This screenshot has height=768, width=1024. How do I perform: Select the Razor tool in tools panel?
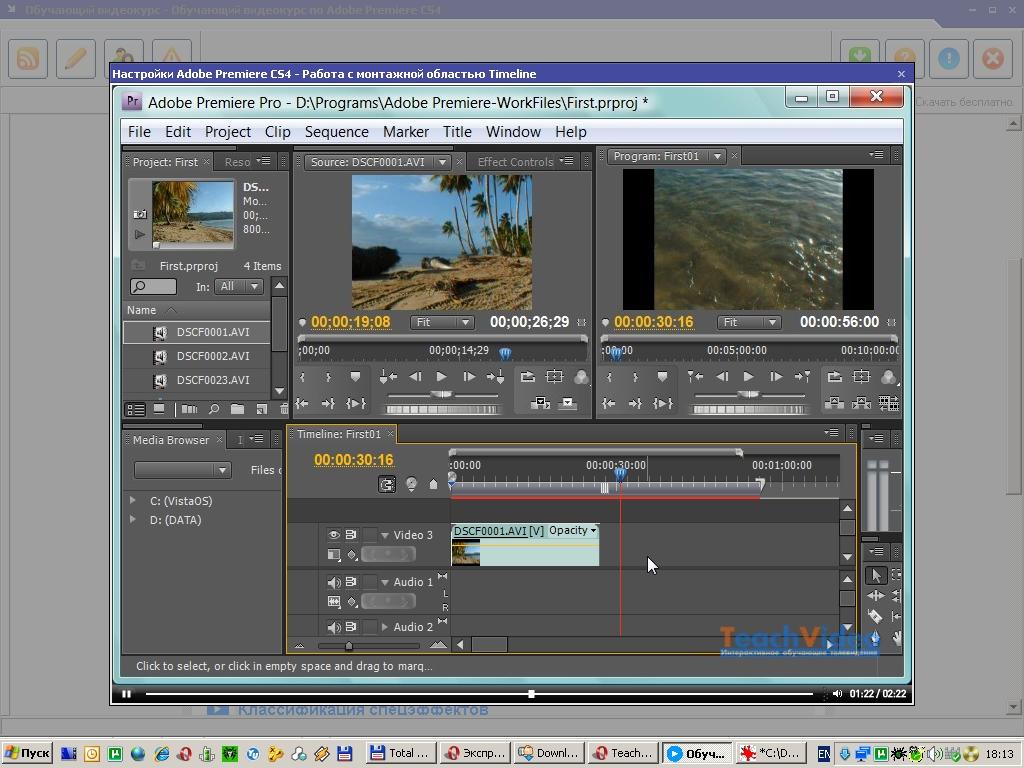click(876, 617)
